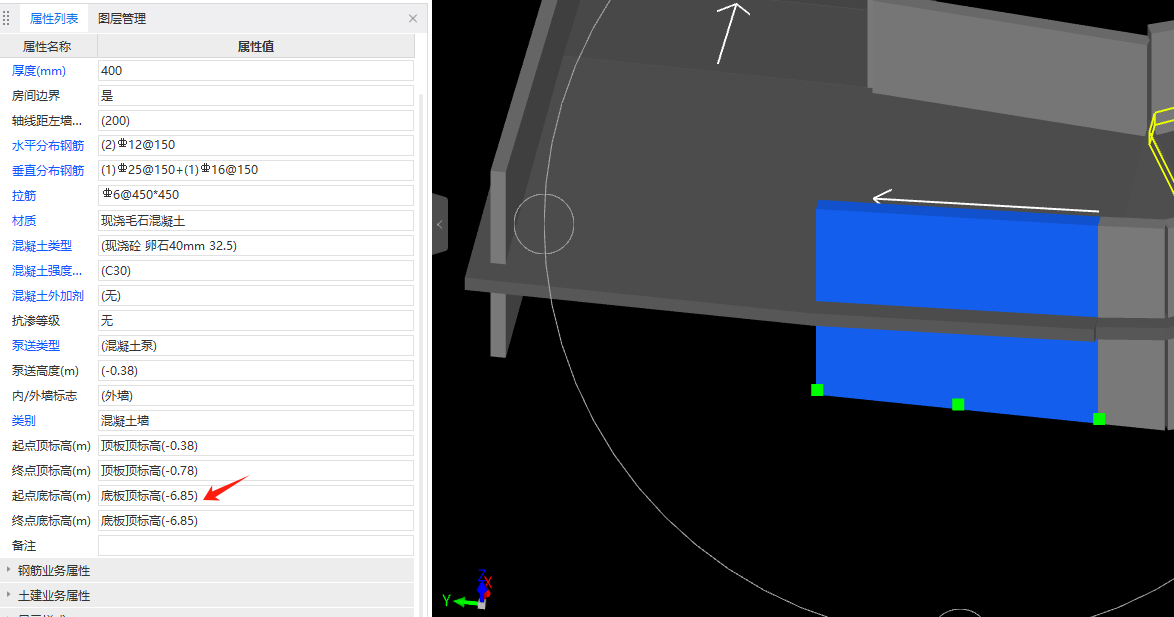Open the 混凝土强度 value (C30)
This screenshot has width=1174, height=617.
pyautogui.click(x=256, y=270)
